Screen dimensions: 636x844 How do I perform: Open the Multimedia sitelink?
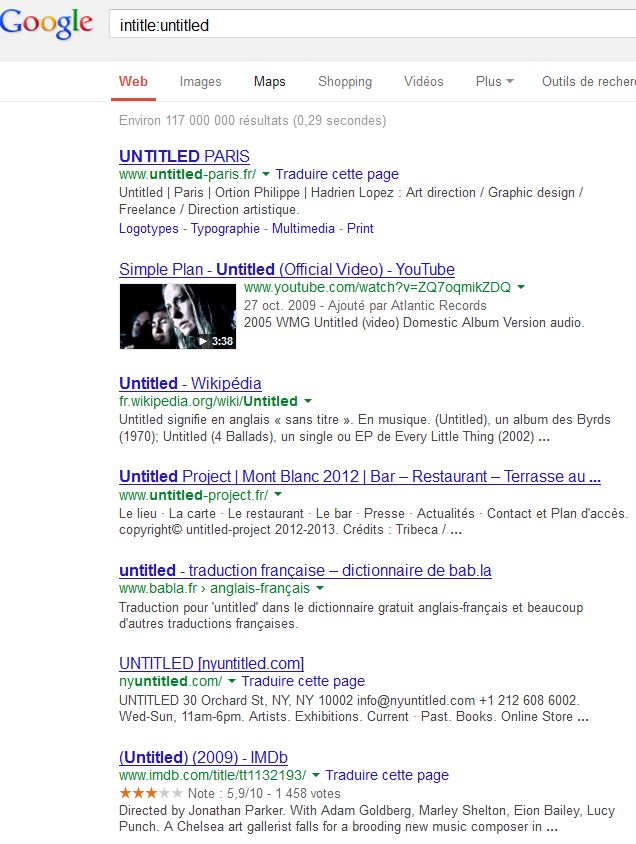click(303, 229)
